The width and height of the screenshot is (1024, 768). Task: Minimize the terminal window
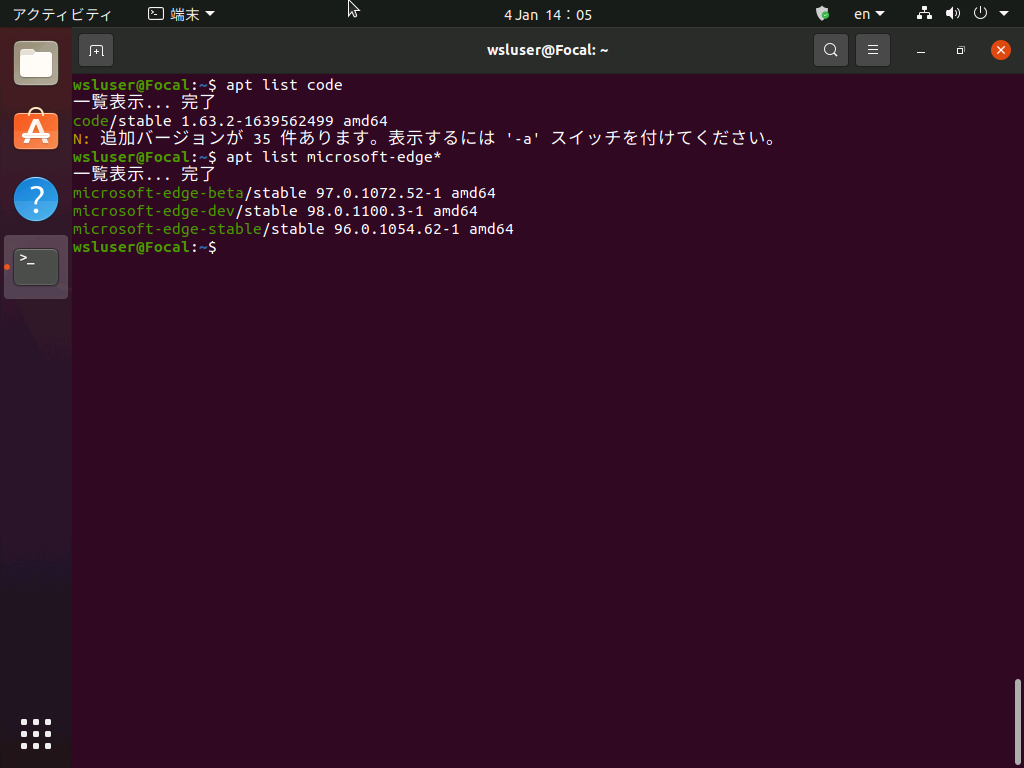921,51
